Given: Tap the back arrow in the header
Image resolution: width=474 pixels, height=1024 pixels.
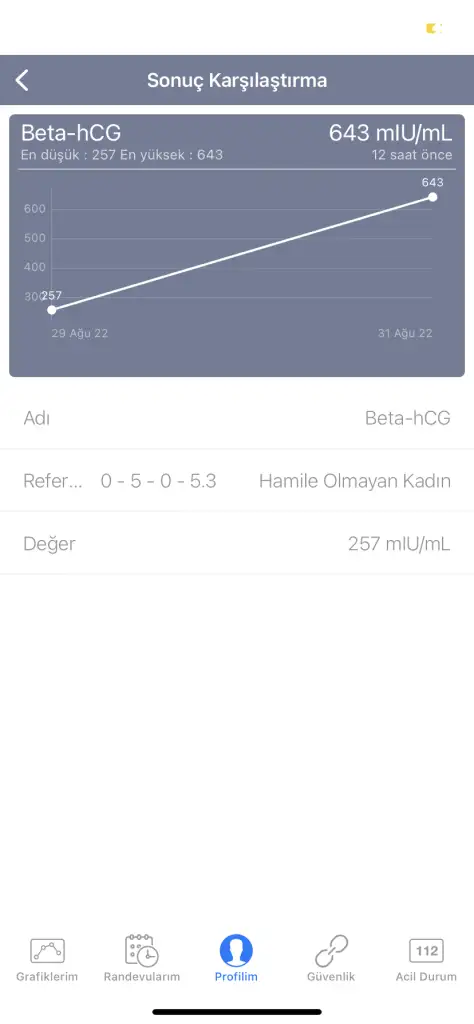Looking at the screenshot, I should pyautogui.click(x=22, y=80).
